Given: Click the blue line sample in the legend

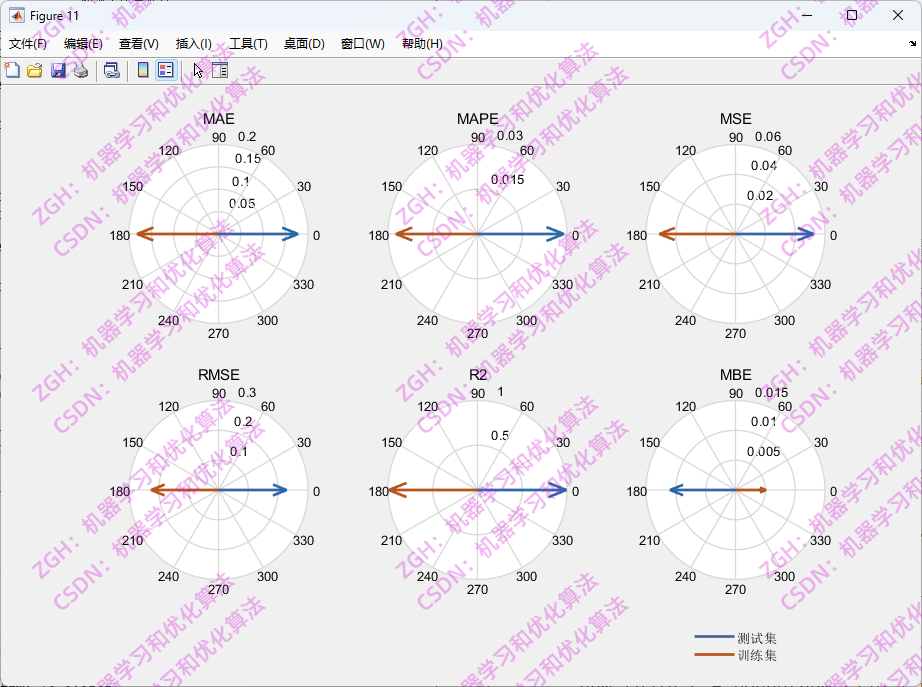Looking at the screenshot, I should [x=714, y=637].
